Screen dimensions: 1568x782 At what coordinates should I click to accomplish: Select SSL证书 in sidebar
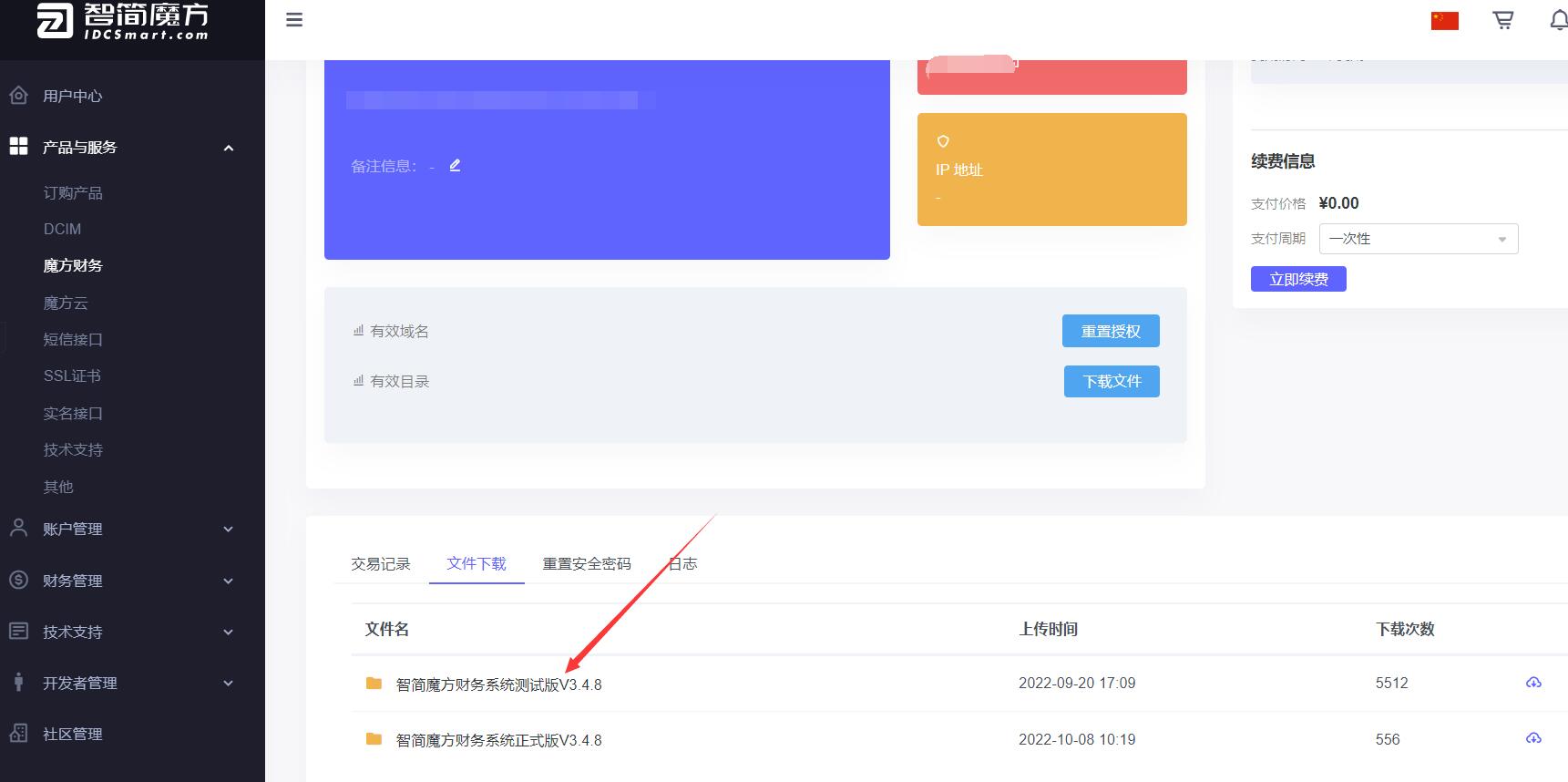pyautogui.click(x=72, y=376)
